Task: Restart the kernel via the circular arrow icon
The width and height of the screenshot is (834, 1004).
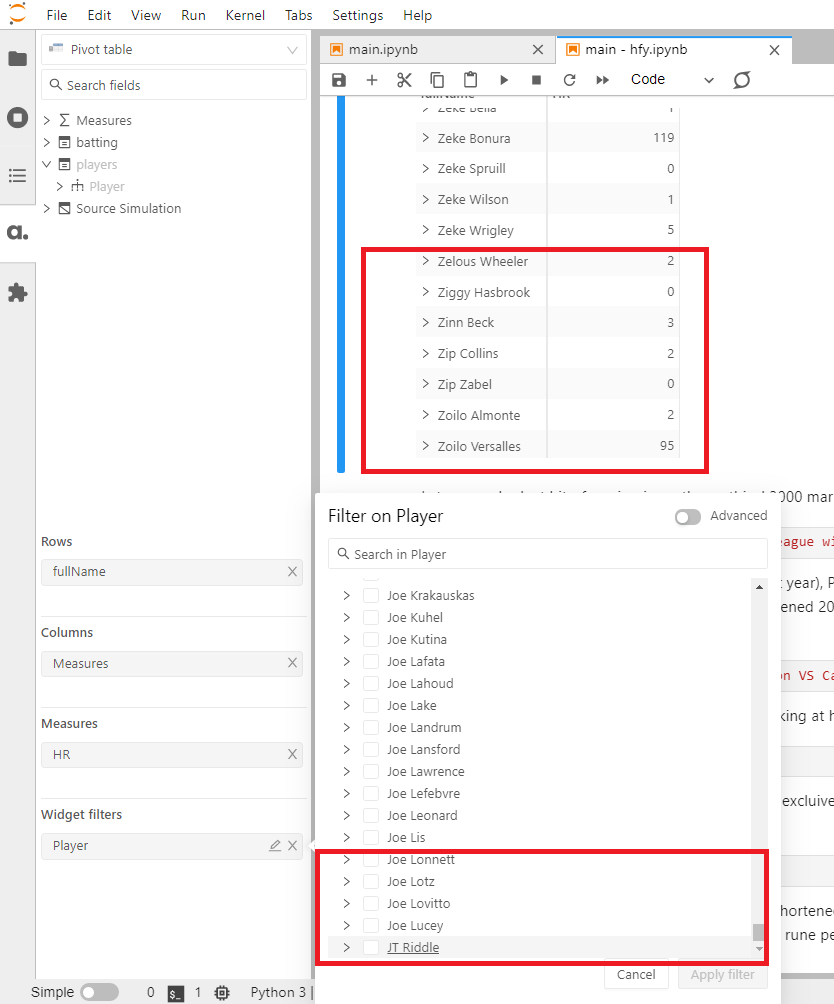Action: click(567, 79)
